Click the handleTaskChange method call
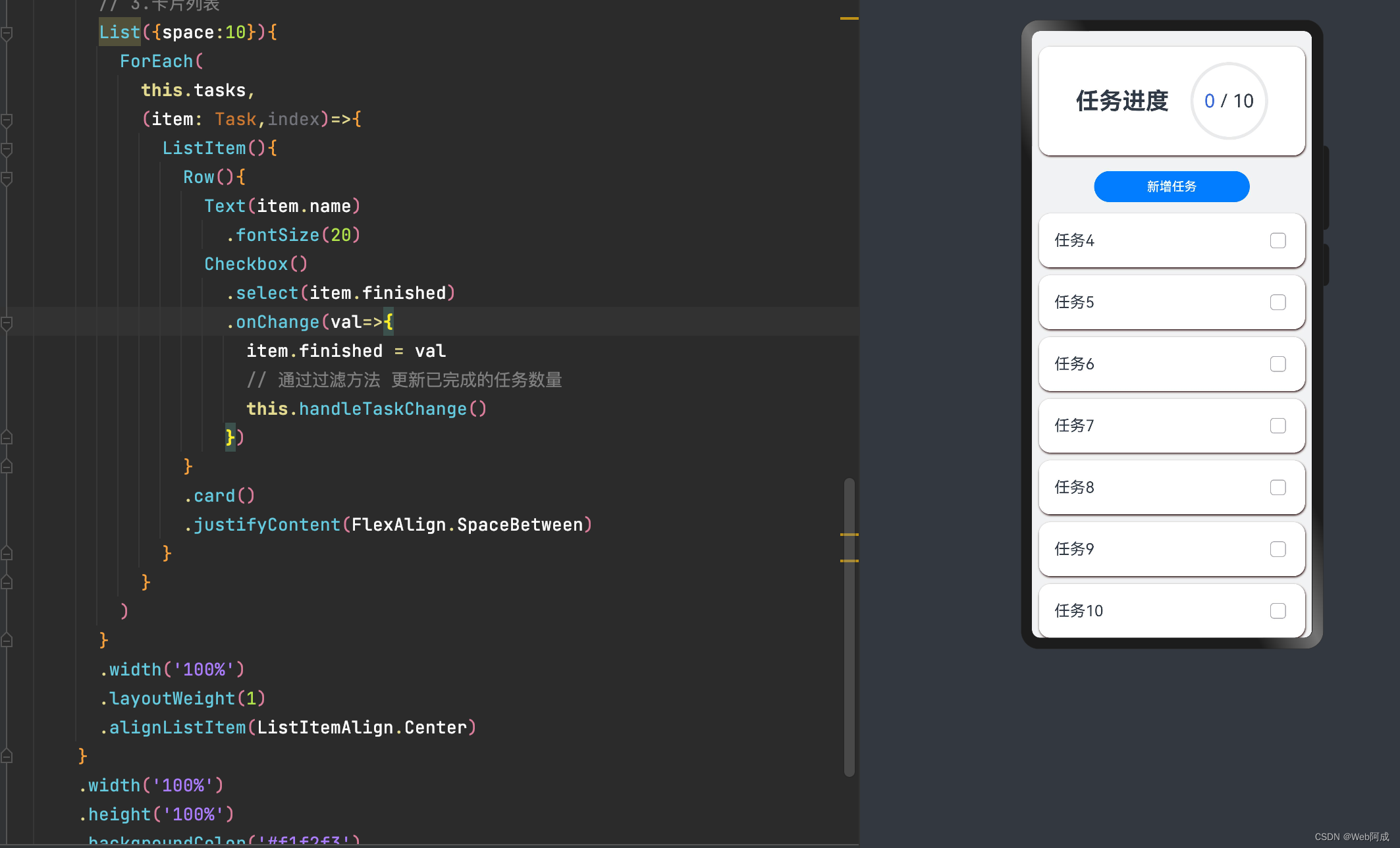This screenshot has height=848, width=1400. tap(382, 409)
